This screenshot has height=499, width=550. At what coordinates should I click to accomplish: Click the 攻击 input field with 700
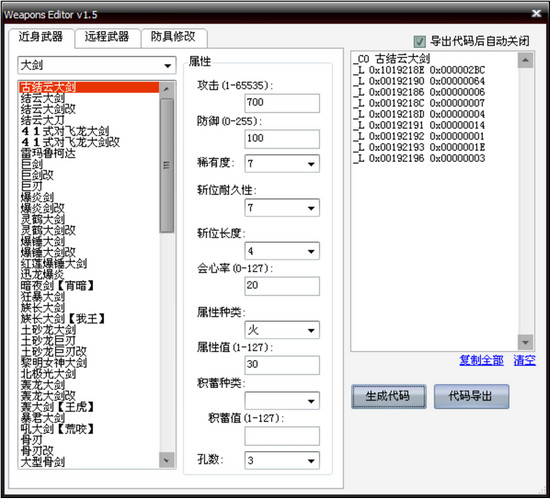[x=282, y=103]
